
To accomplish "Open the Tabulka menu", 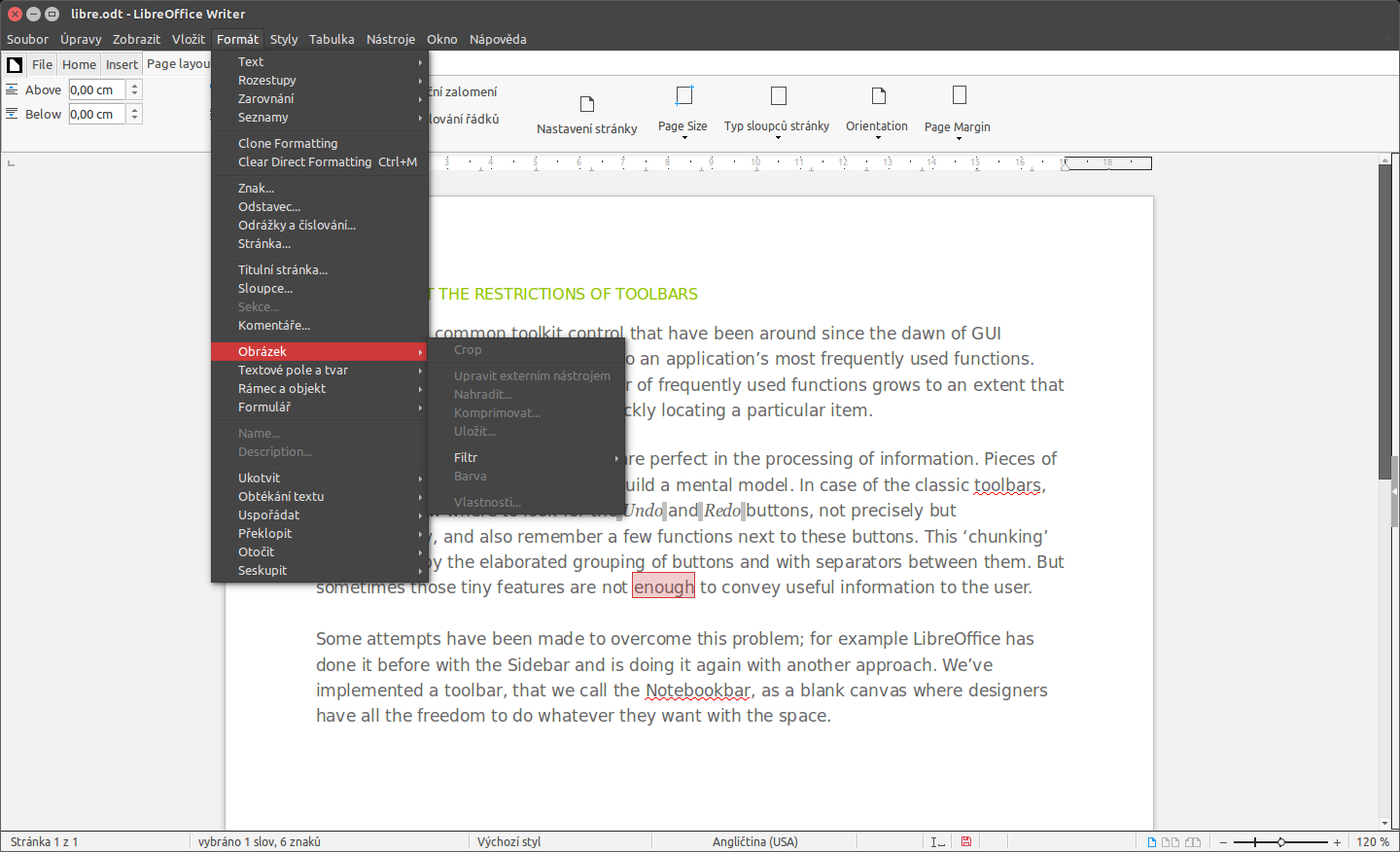I will coord(332,40).
